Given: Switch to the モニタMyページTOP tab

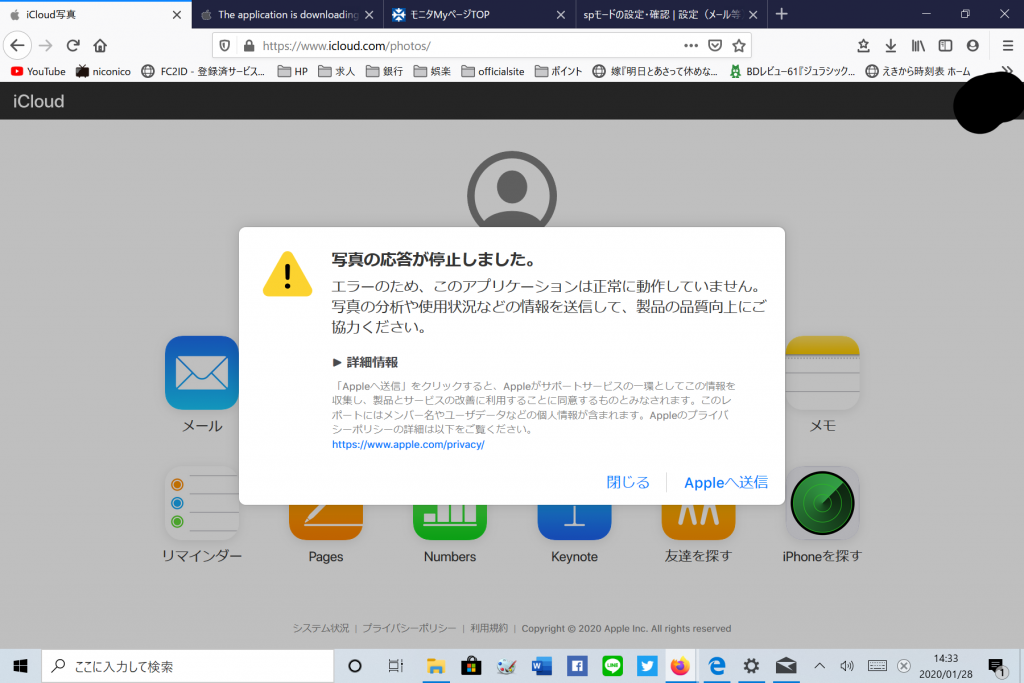Looking at the screenshot, I should 479,14.
